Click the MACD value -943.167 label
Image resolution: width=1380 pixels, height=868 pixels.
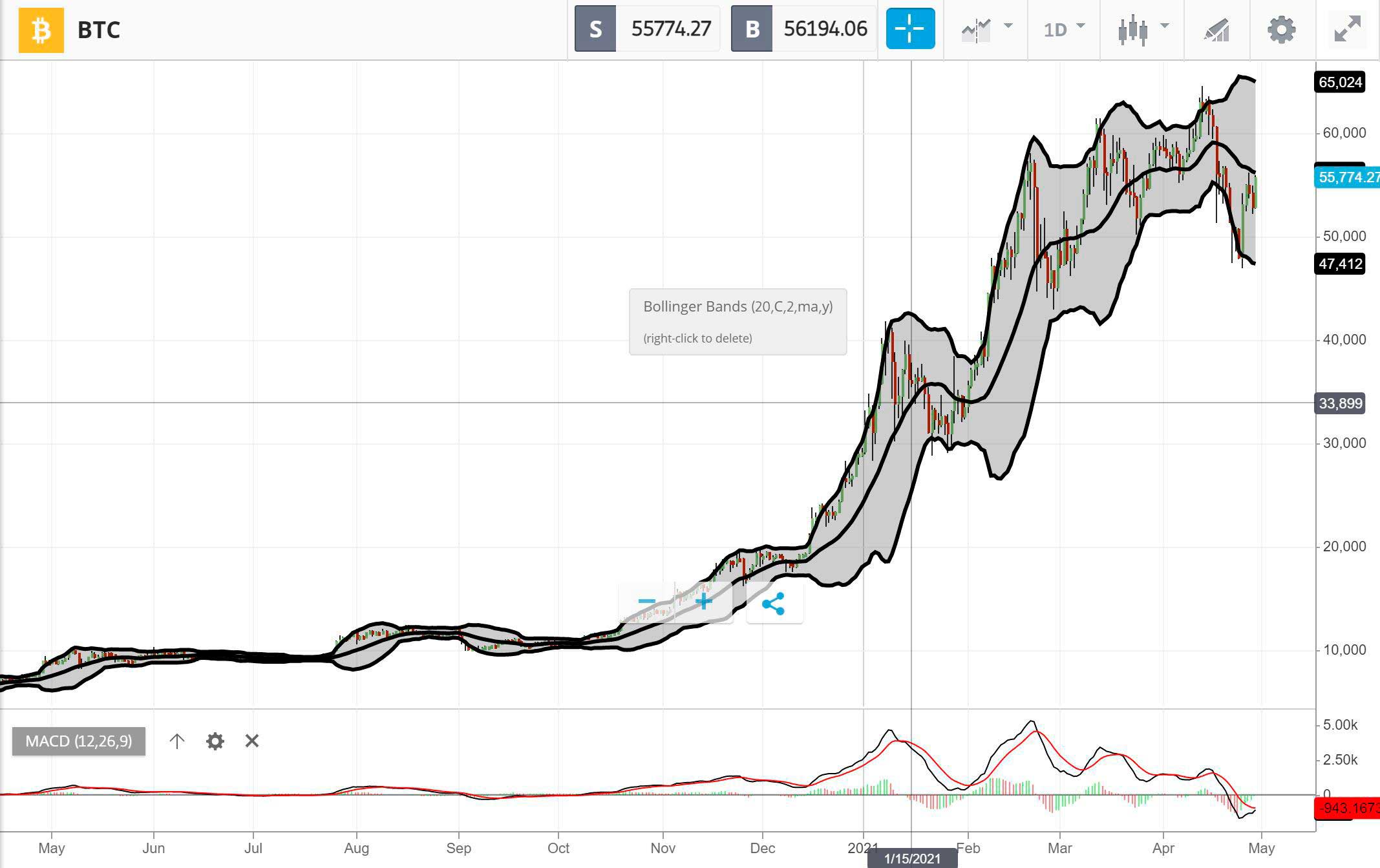(x=1348, y=808)
